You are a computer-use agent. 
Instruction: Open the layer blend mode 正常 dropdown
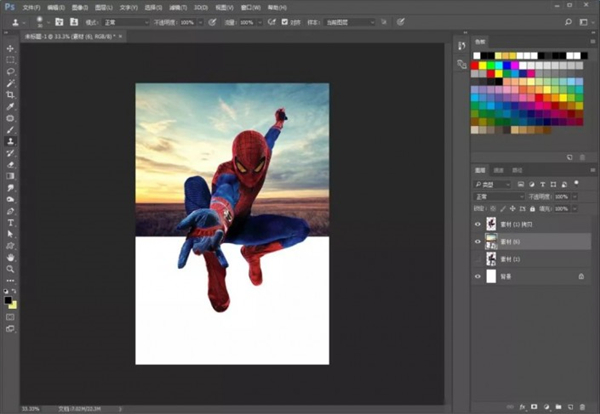pyautogui.click(x=497, y=196)
